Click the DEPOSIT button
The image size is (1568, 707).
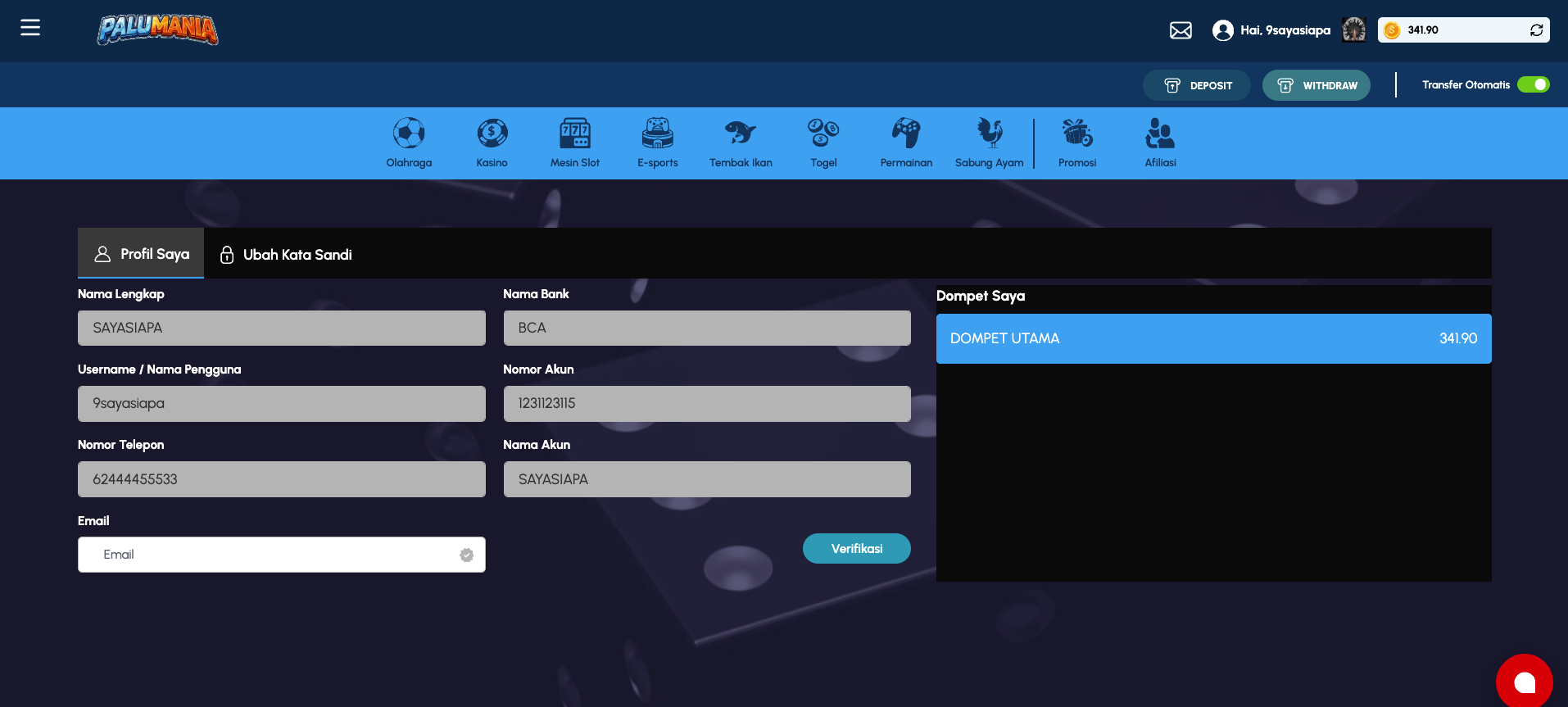click(1197, 85)
